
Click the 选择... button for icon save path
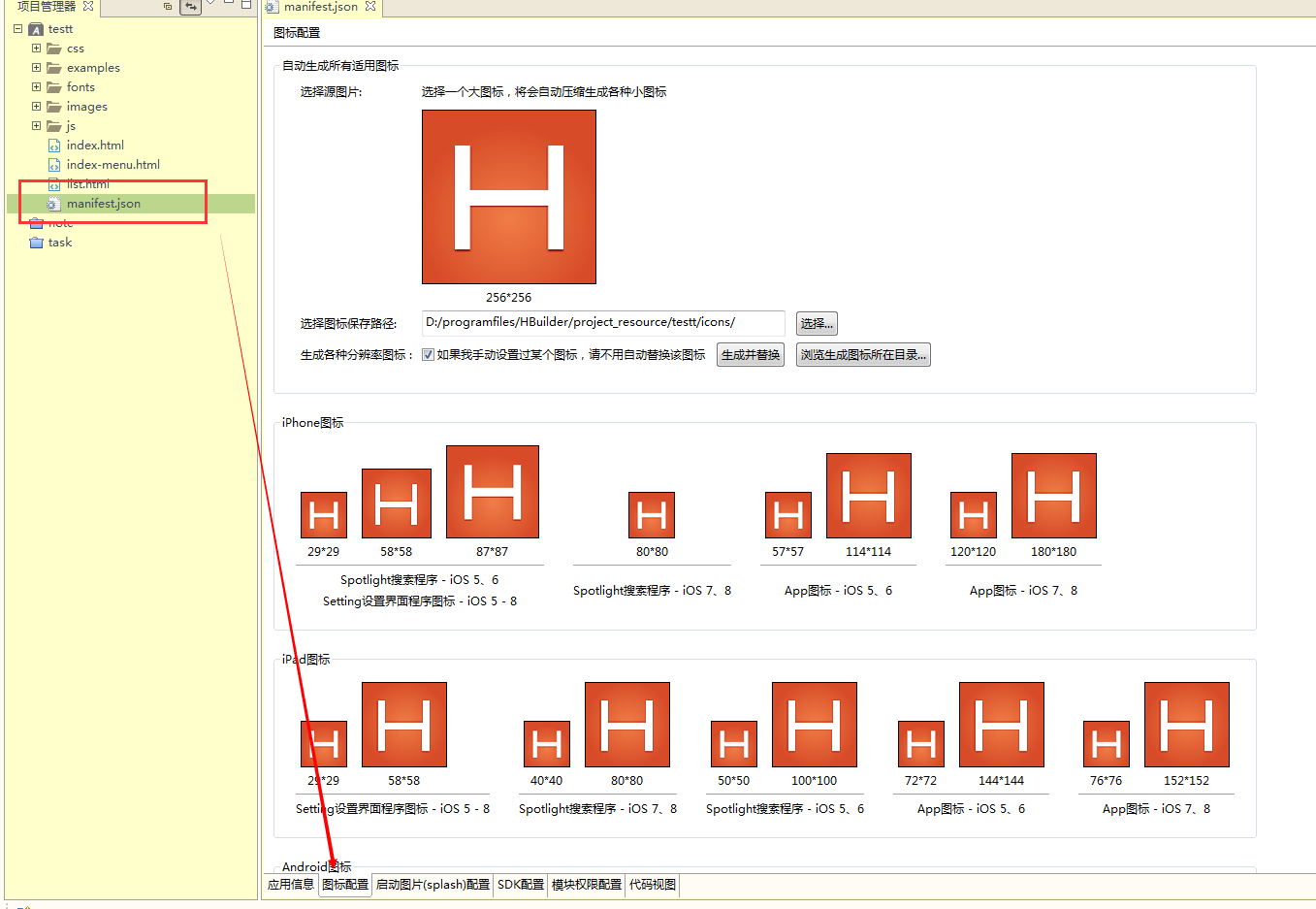point(816,323)
